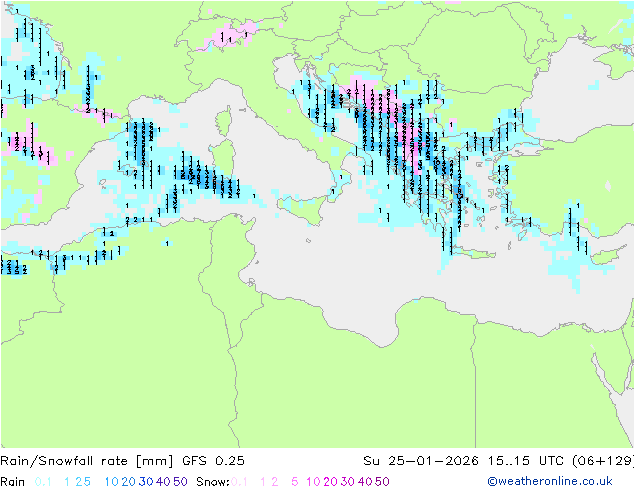Screen dimensions: 634x490
Task: Click the '(06+129)' forecast run label
Action: (602, 461)
